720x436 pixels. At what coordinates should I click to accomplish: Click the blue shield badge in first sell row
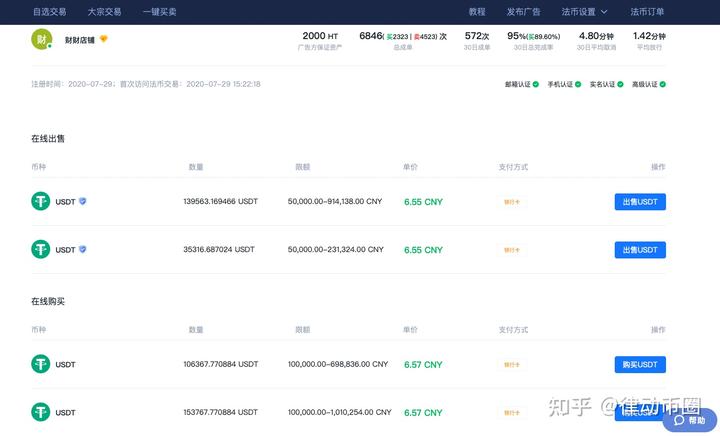[83, 201]
